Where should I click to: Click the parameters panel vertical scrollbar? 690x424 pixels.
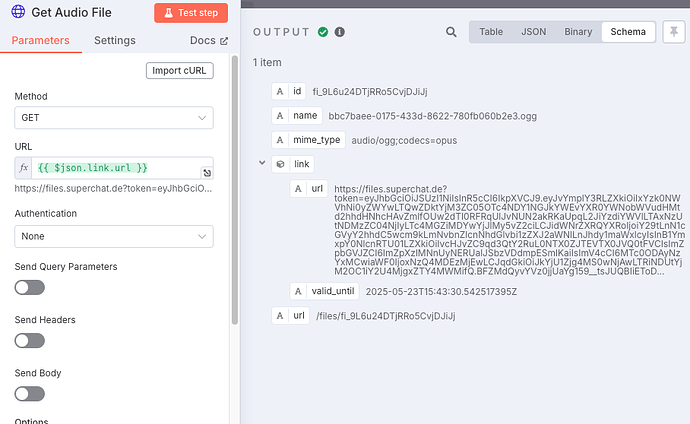tap(235, 190)
